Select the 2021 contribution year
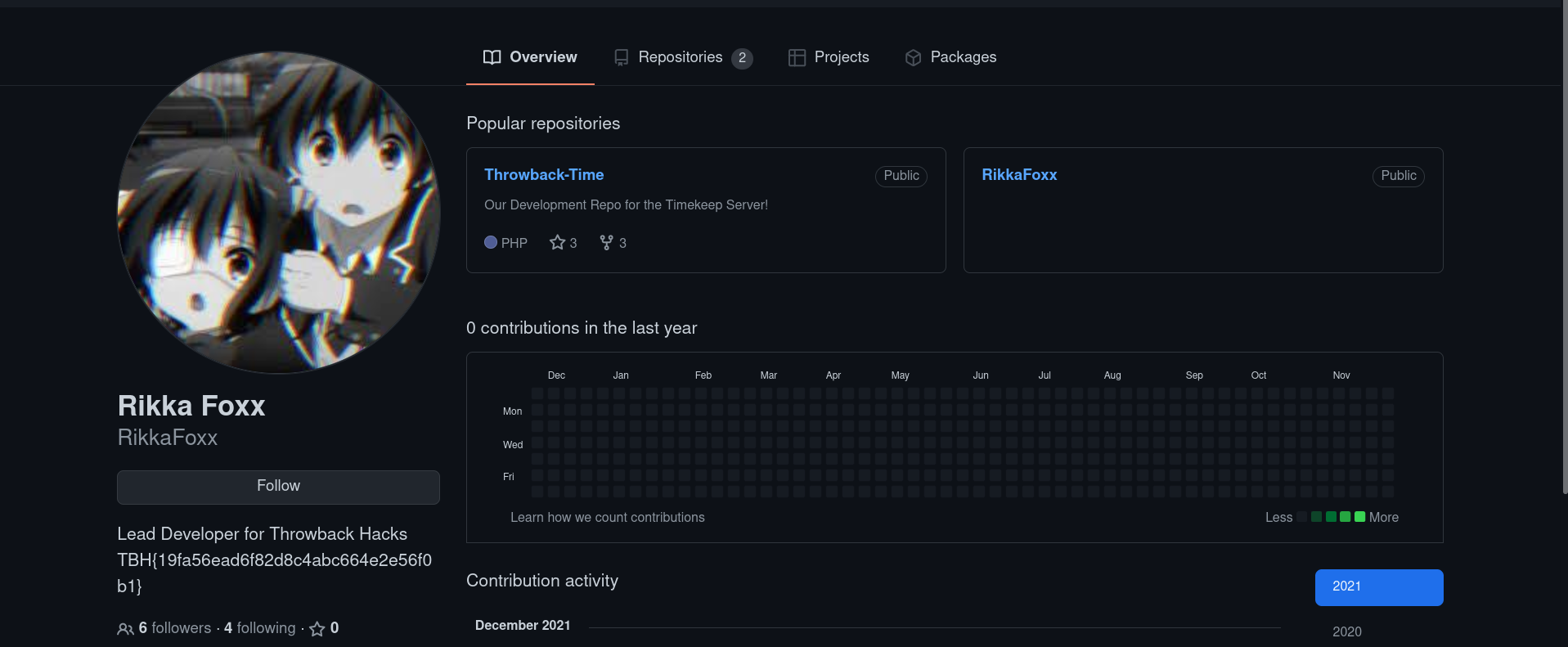The height and width of the screenshot is (647, 1568). (1378, 587)
